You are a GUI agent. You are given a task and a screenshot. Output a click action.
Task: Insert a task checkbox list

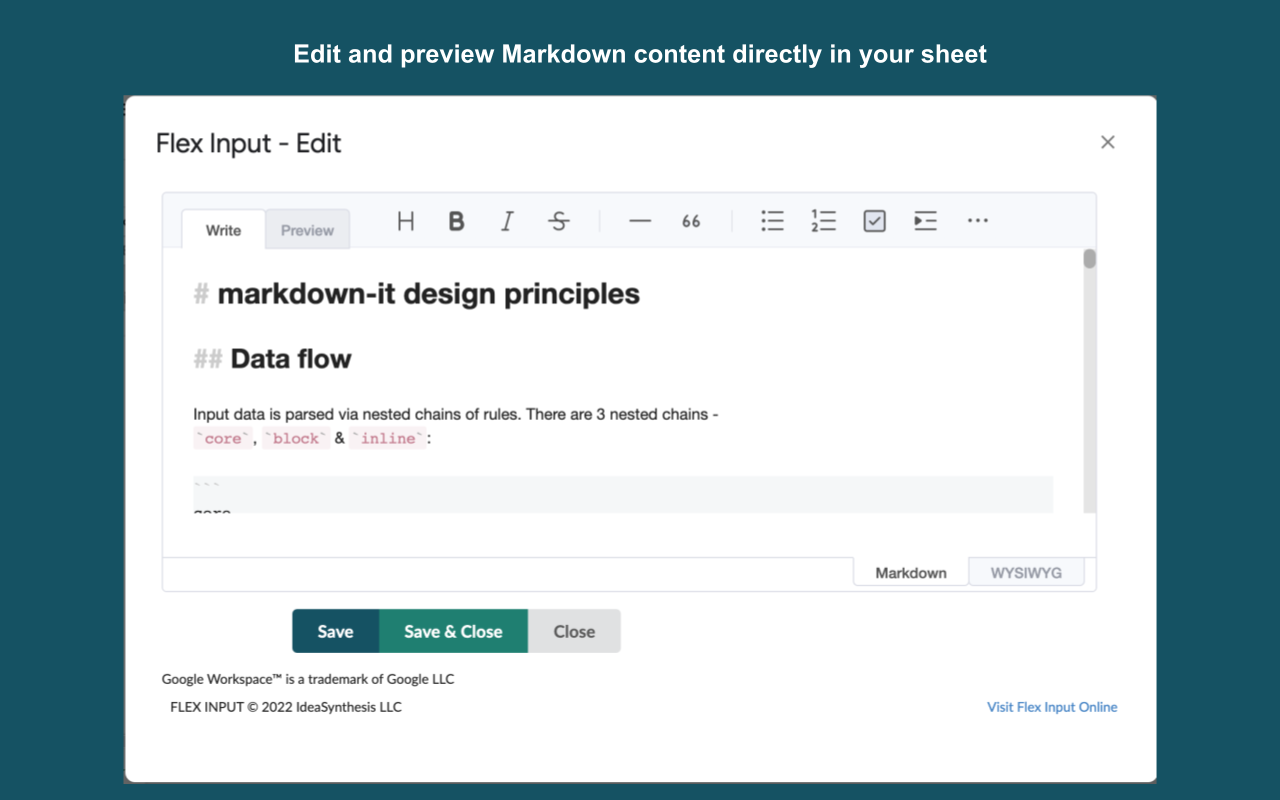875,221
